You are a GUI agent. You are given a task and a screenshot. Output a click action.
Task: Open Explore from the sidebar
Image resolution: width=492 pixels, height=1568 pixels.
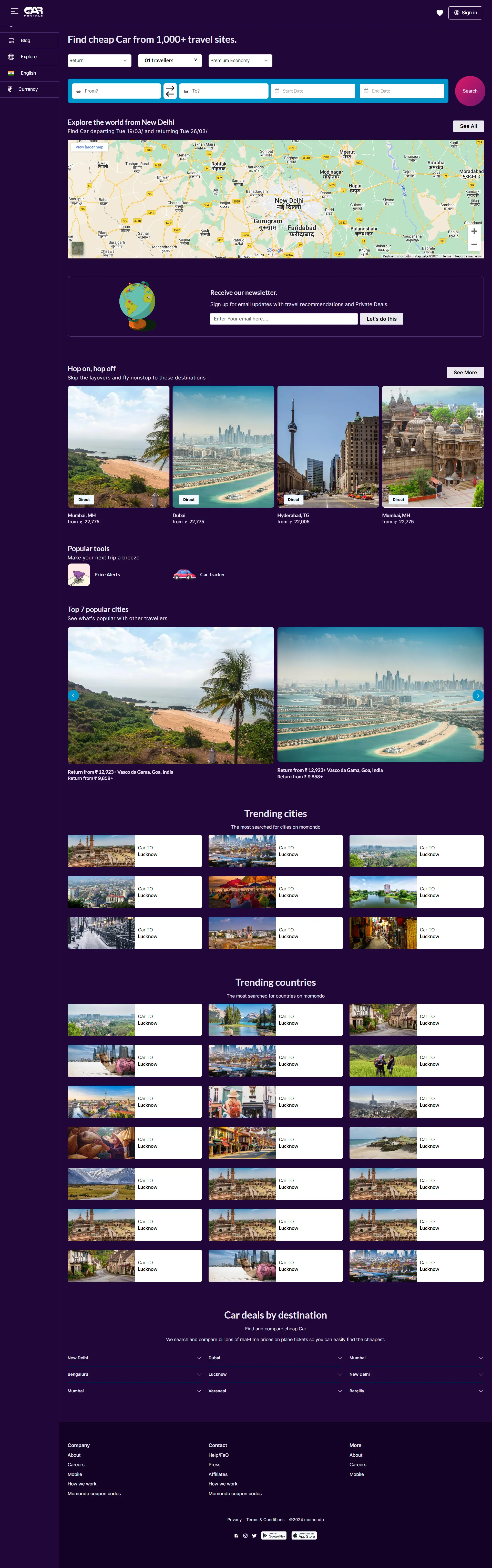point(28,57)
